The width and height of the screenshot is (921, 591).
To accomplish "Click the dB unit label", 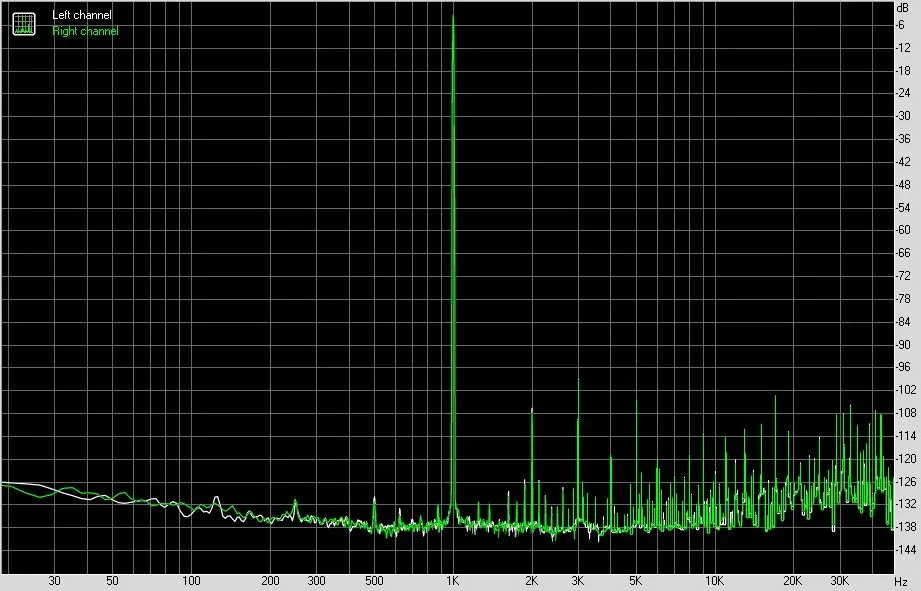I will tap(903, 8).
